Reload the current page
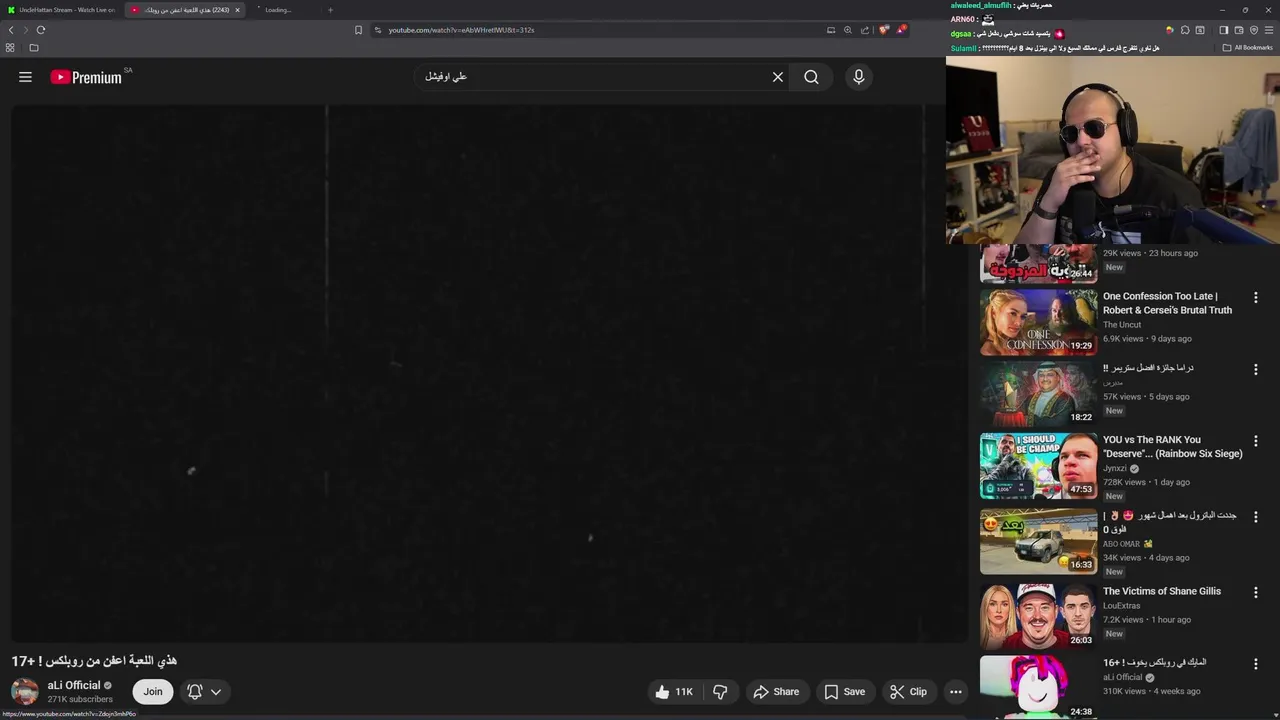 tap(41, 30)
